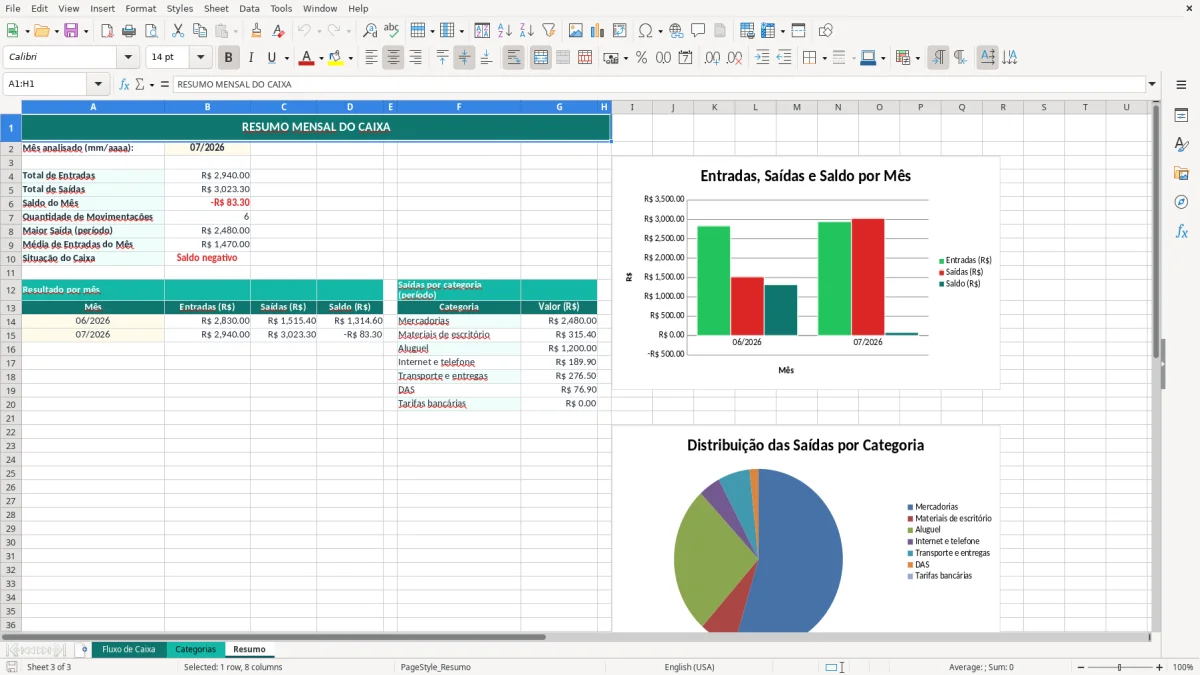
Task: Expand the Underline style dropdown arrow
Action: 287,58
